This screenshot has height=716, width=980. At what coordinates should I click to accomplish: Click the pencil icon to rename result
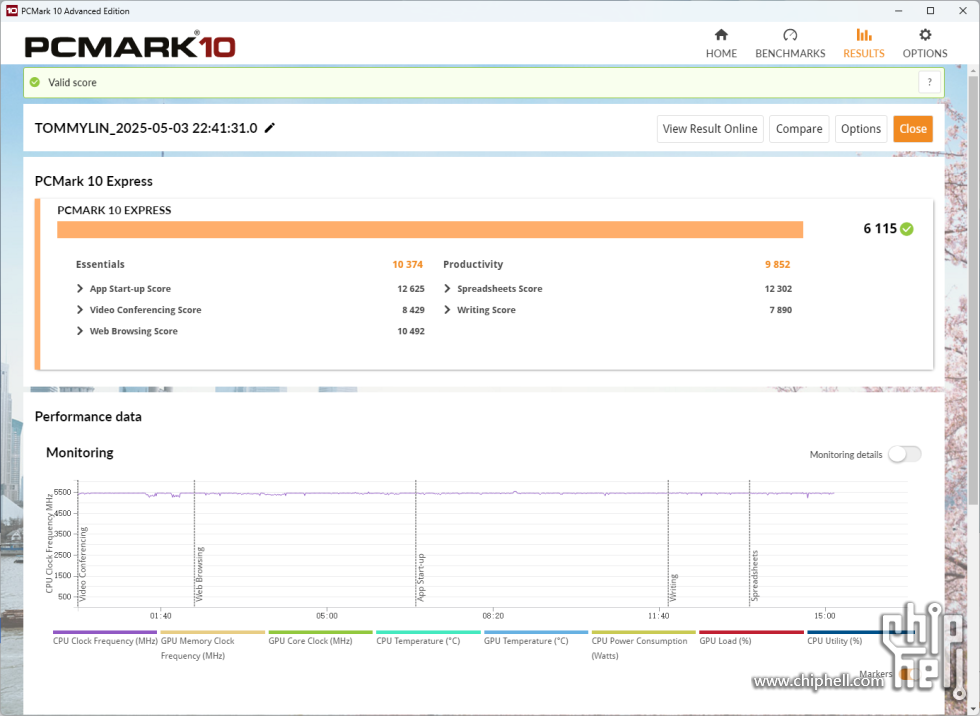(269, 128)
